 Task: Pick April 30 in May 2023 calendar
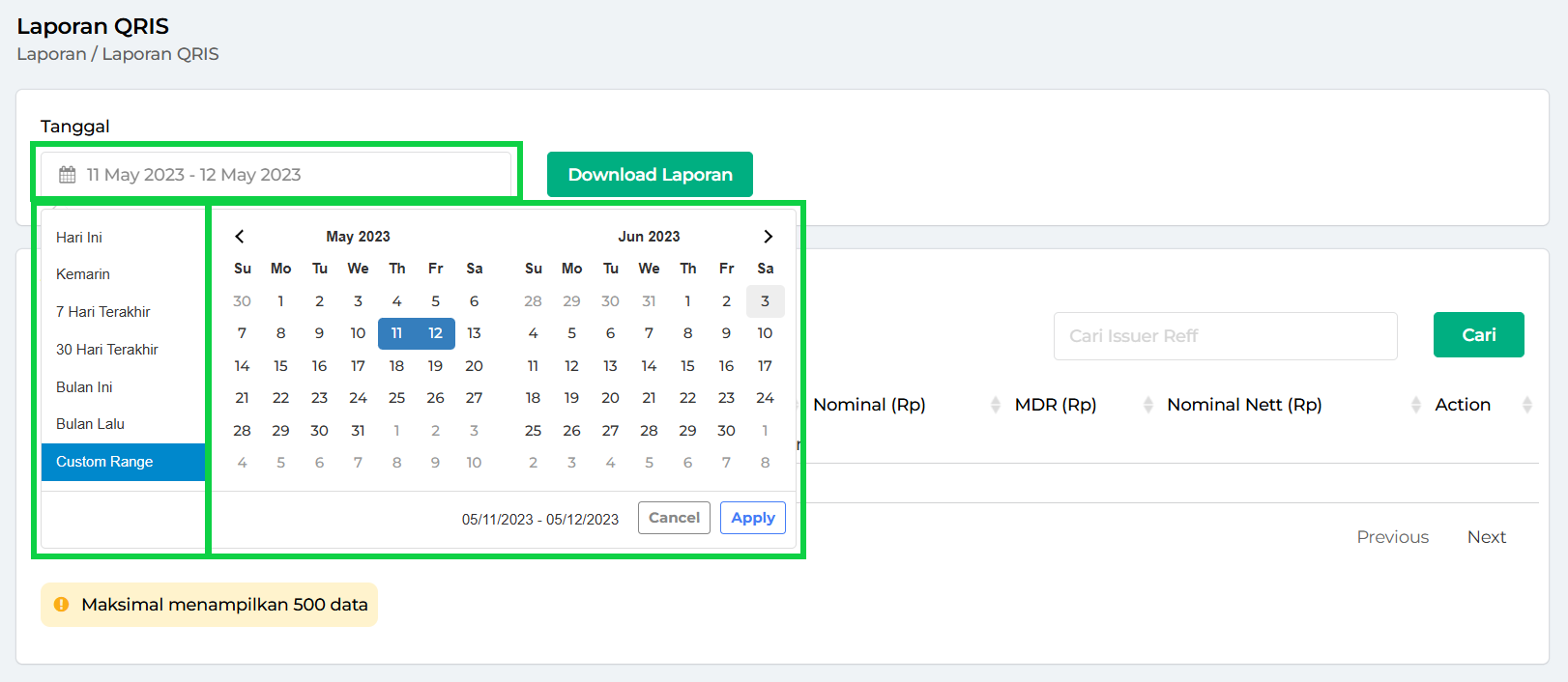243,301
